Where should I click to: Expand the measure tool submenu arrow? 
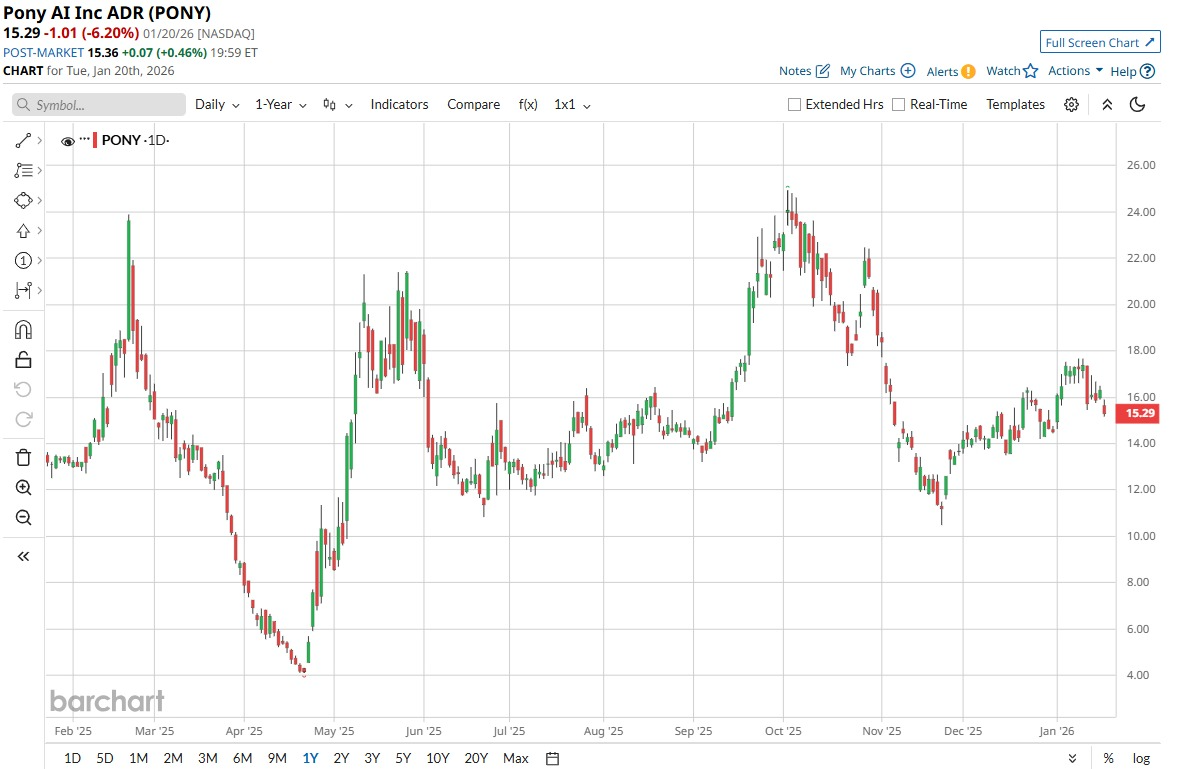click(39, 290)
